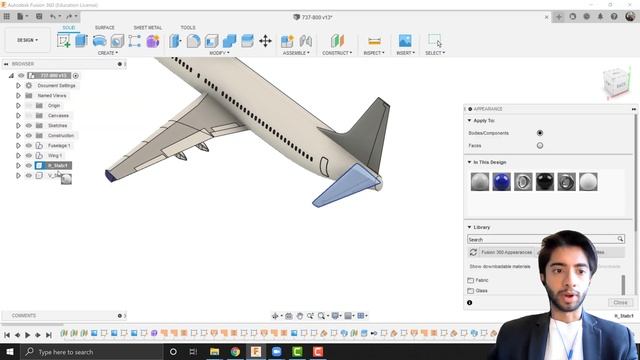Screen dimensions: 640x360
Task: Select the Combine tool icon
Action: tap(229, 41)
